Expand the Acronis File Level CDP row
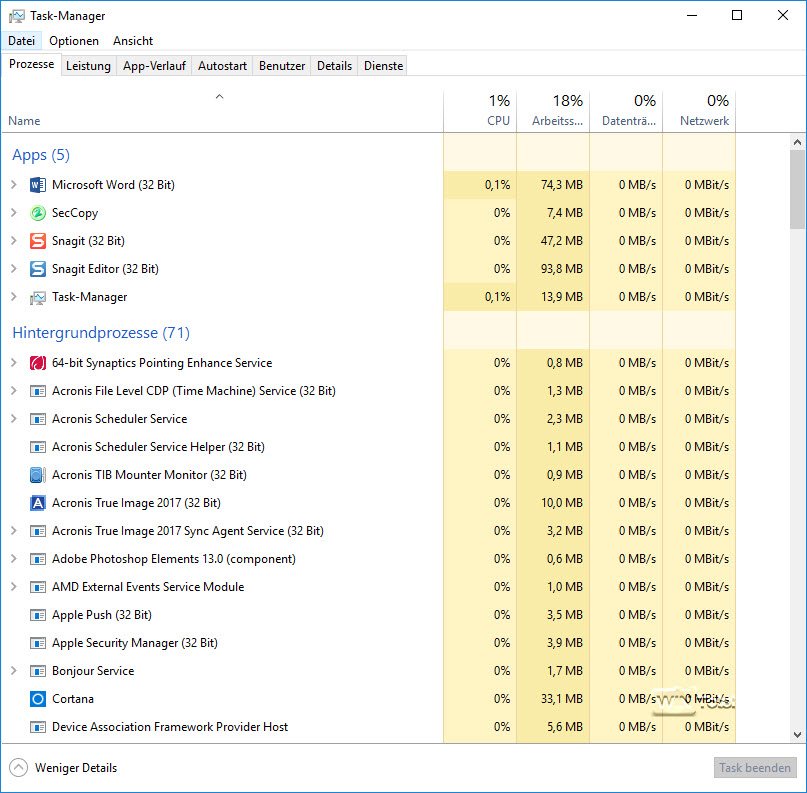 coord(14,391)
